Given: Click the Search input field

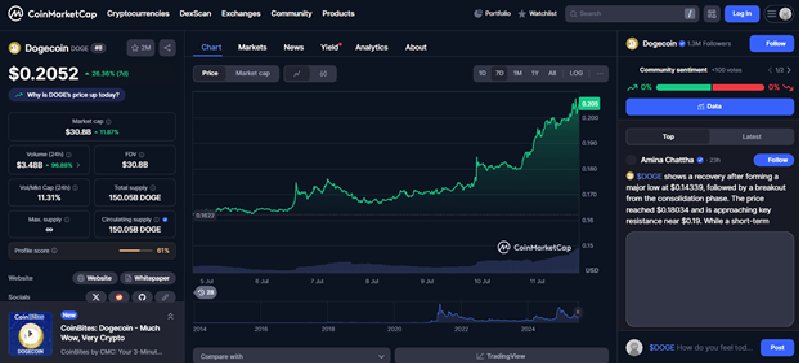Looking at the screenshot, I should pos(632,14).
